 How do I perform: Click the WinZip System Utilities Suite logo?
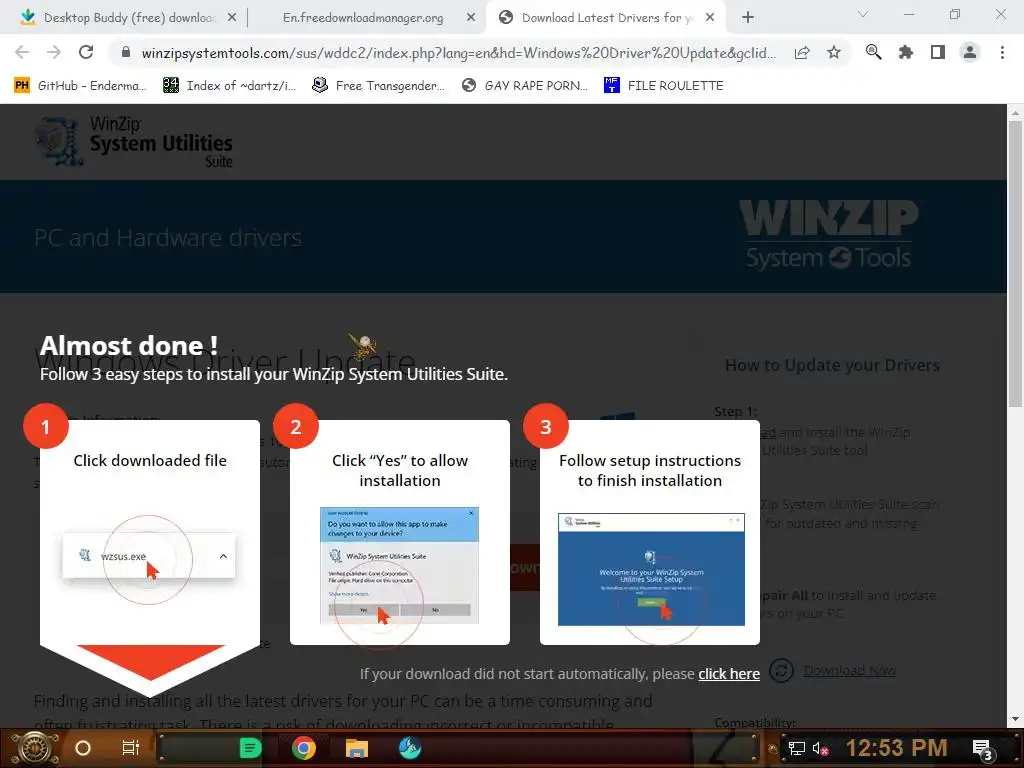[x=135, y=142]
